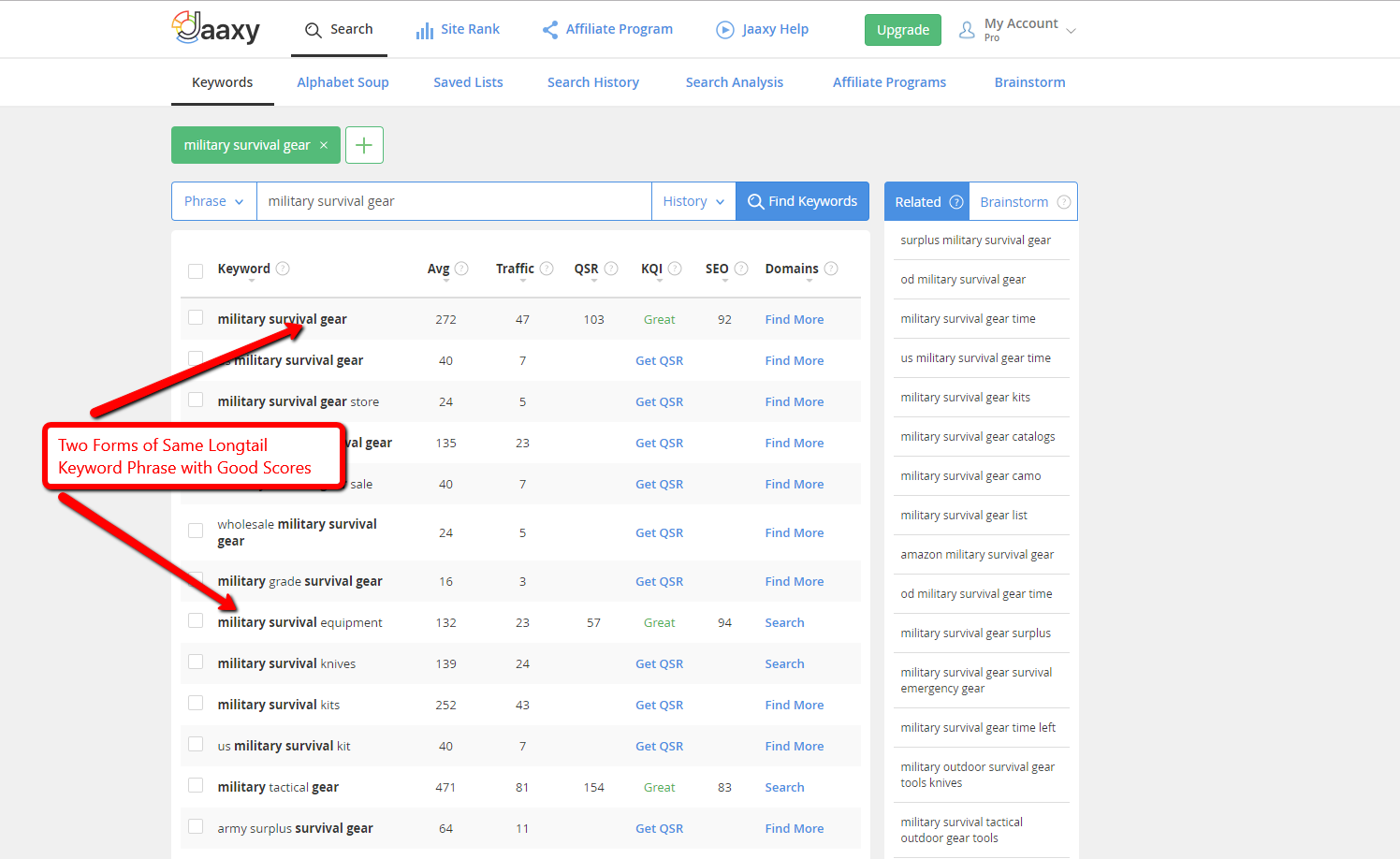This screenshot has width=1400, height=859.
Task: Show help icon for QSR column
Action: tap(611, 269)
